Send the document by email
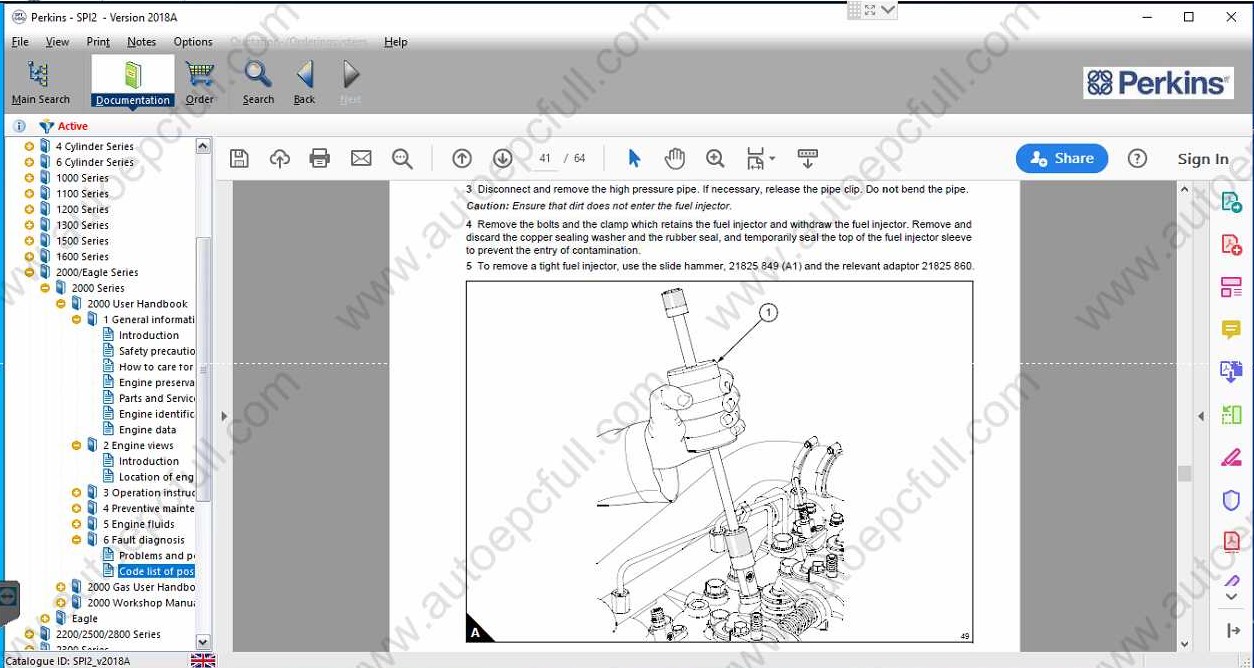The width and height of the screenshot is (1254, 668). [361, 158]
